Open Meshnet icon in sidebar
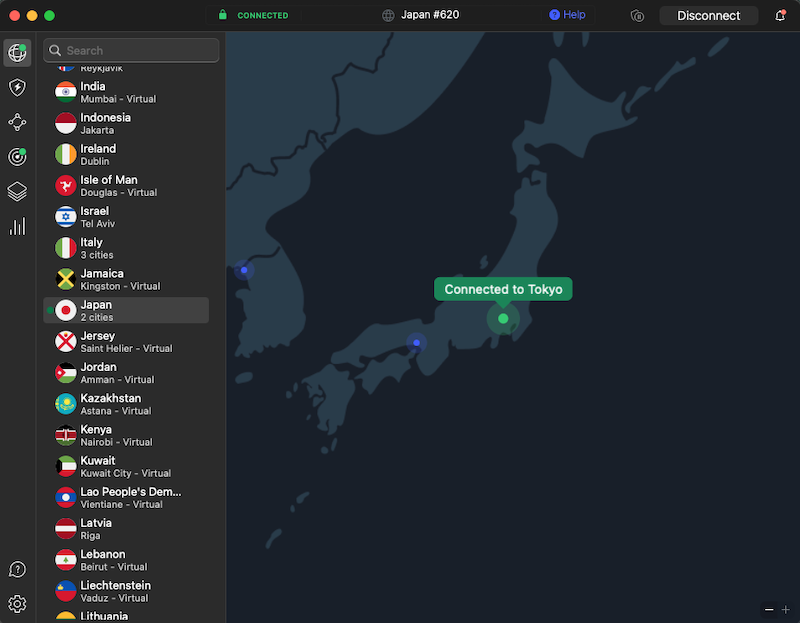800x623 pixels. tap(17, 122)
